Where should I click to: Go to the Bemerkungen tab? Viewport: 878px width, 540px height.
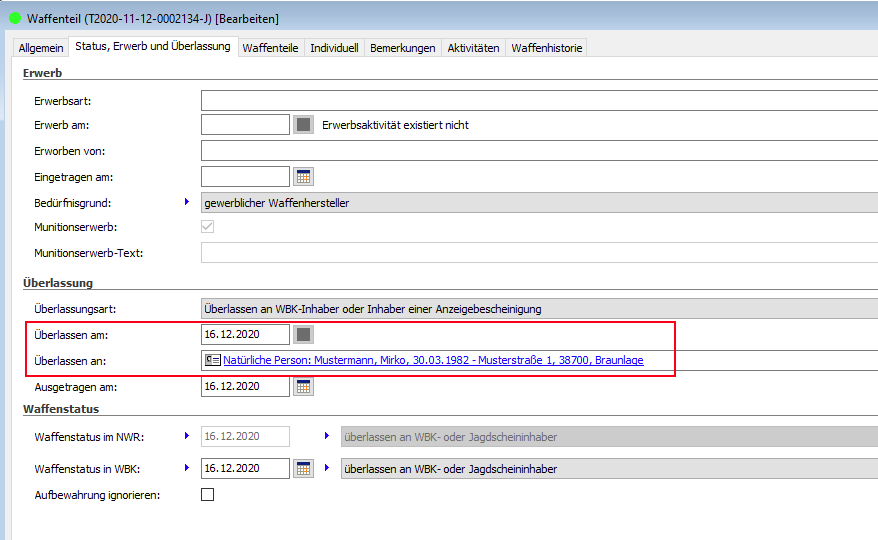[x=402, y=48]
